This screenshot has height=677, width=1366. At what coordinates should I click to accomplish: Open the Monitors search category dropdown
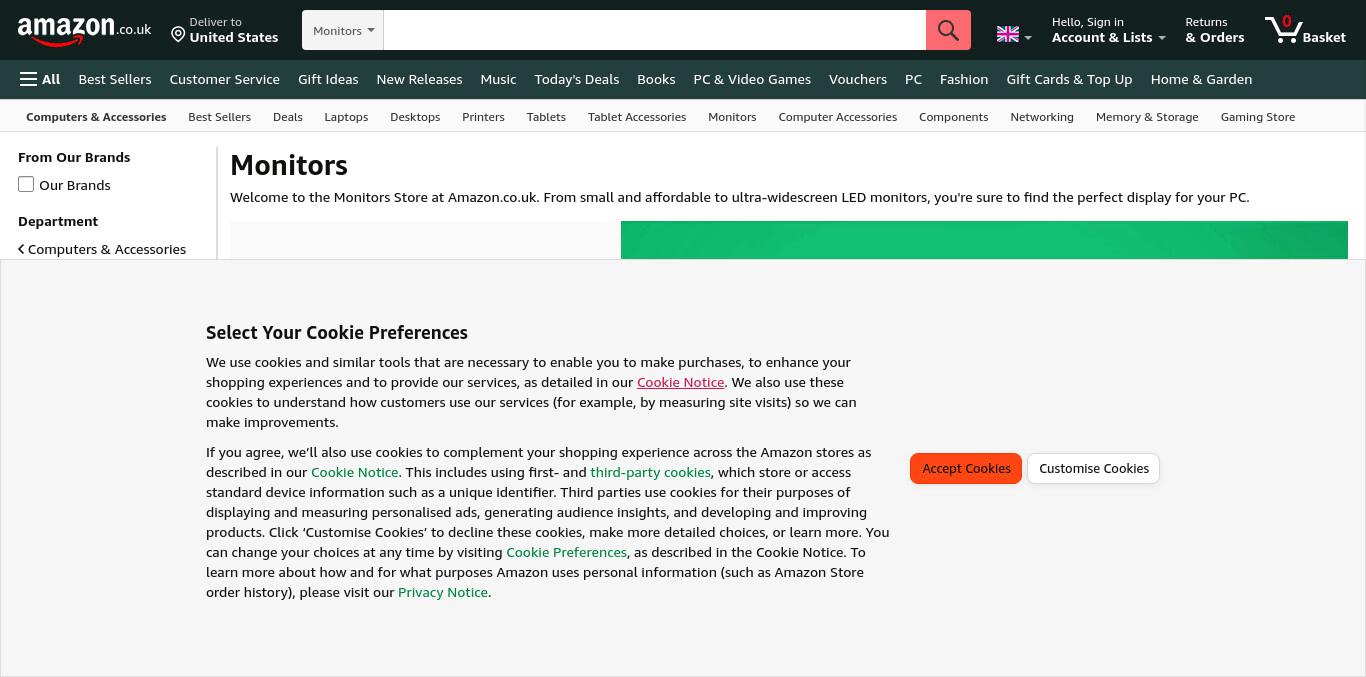pyautogui.click(x=343, y=30)
